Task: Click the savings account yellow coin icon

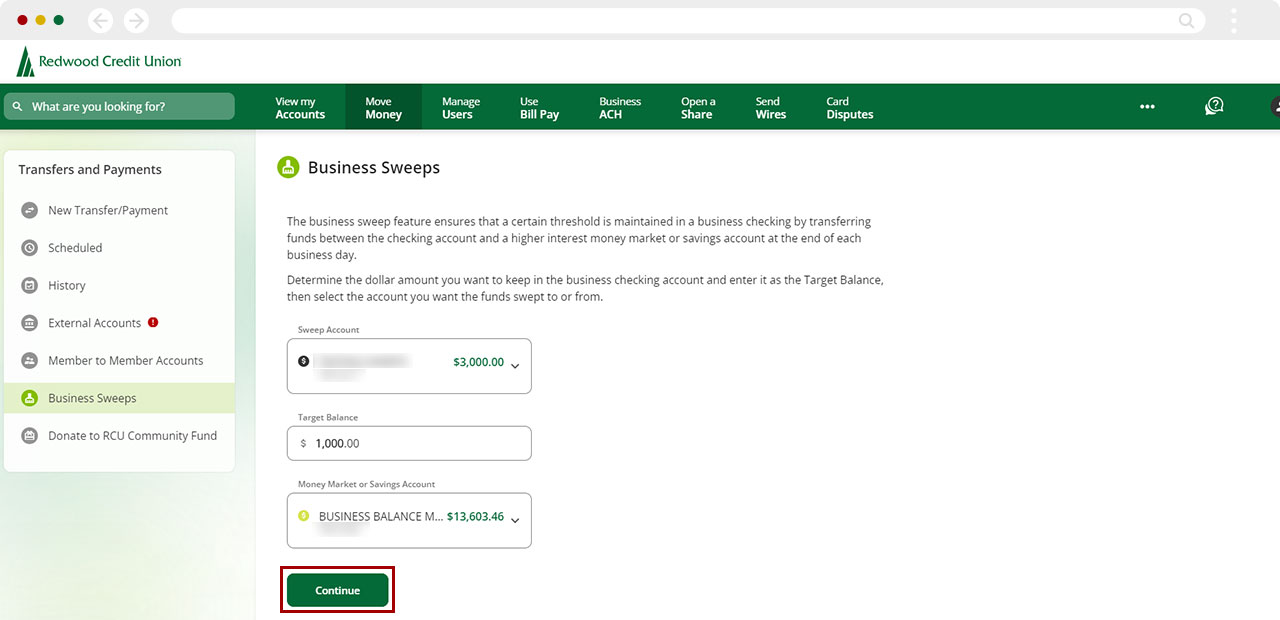Action: click(304, 516)
